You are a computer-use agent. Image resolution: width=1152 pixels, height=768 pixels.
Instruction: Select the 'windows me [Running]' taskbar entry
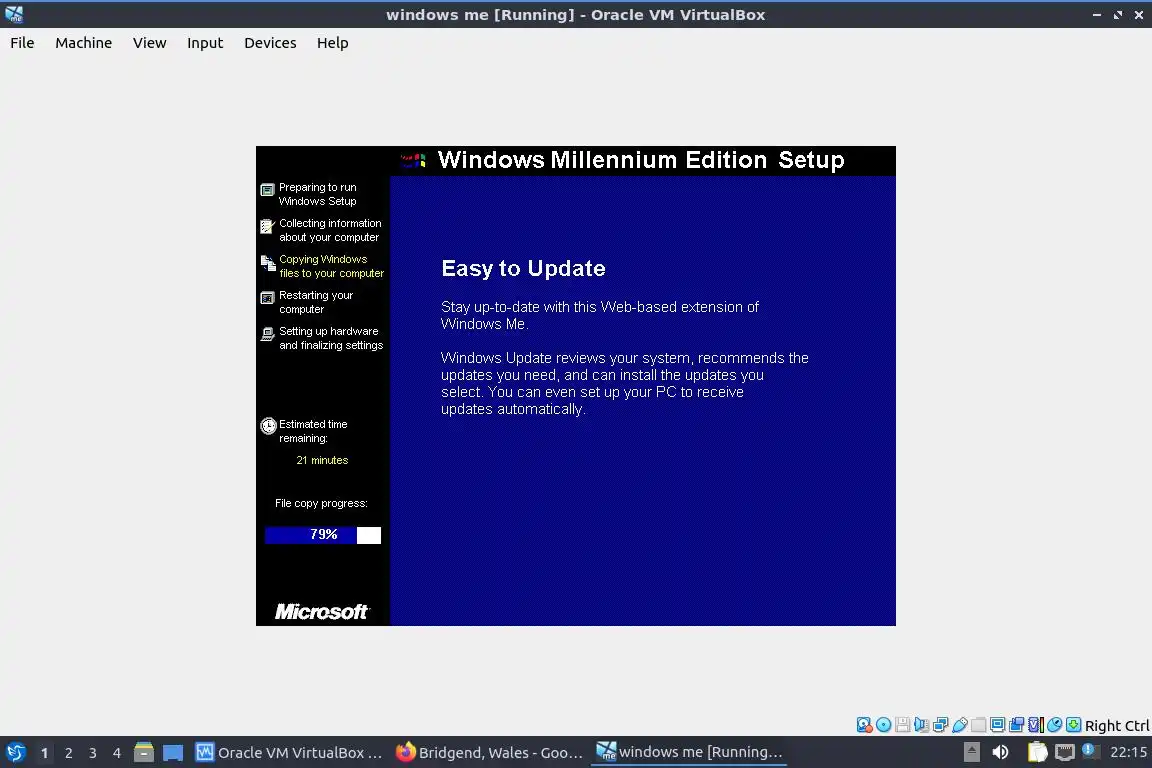689,752
